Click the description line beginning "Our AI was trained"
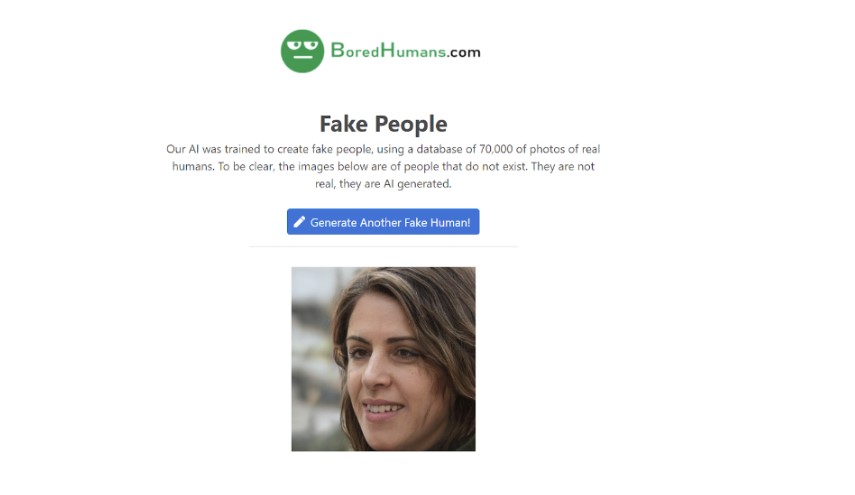This screenshot has width=855, height=495. 383,149
